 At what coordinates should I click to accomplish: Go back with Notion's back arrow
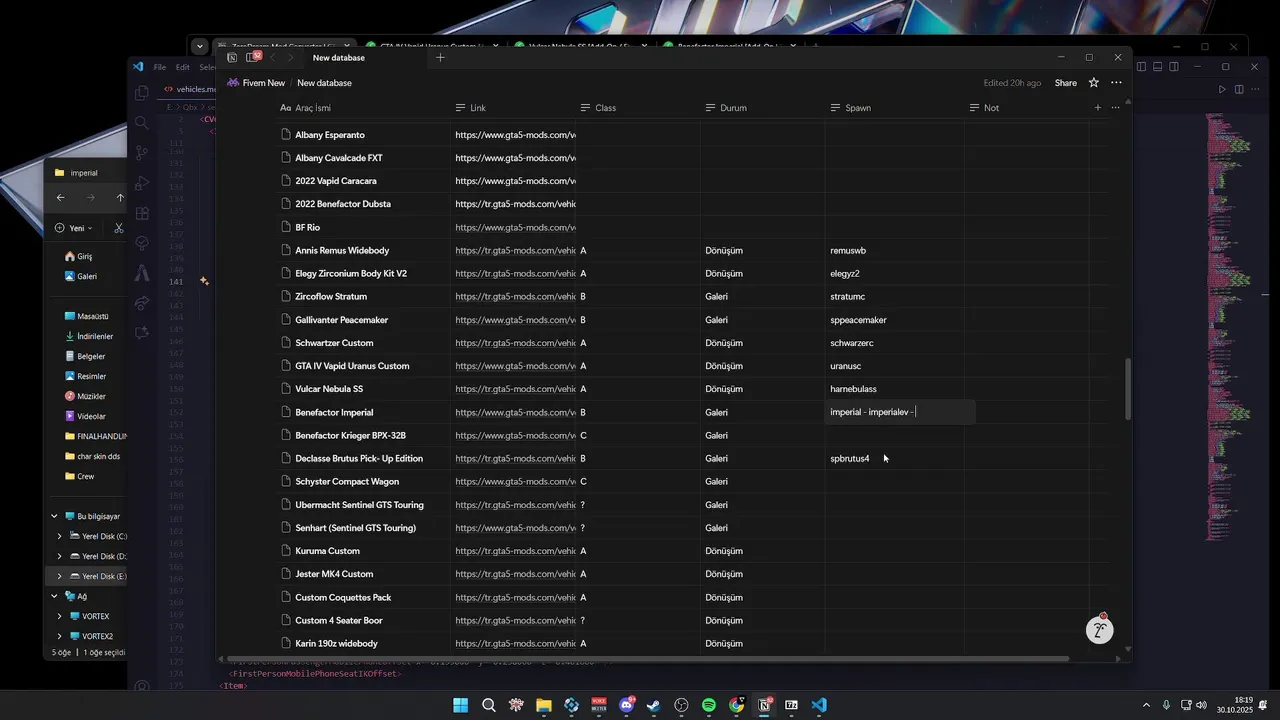pyautogui.click(x=272, y=58)
